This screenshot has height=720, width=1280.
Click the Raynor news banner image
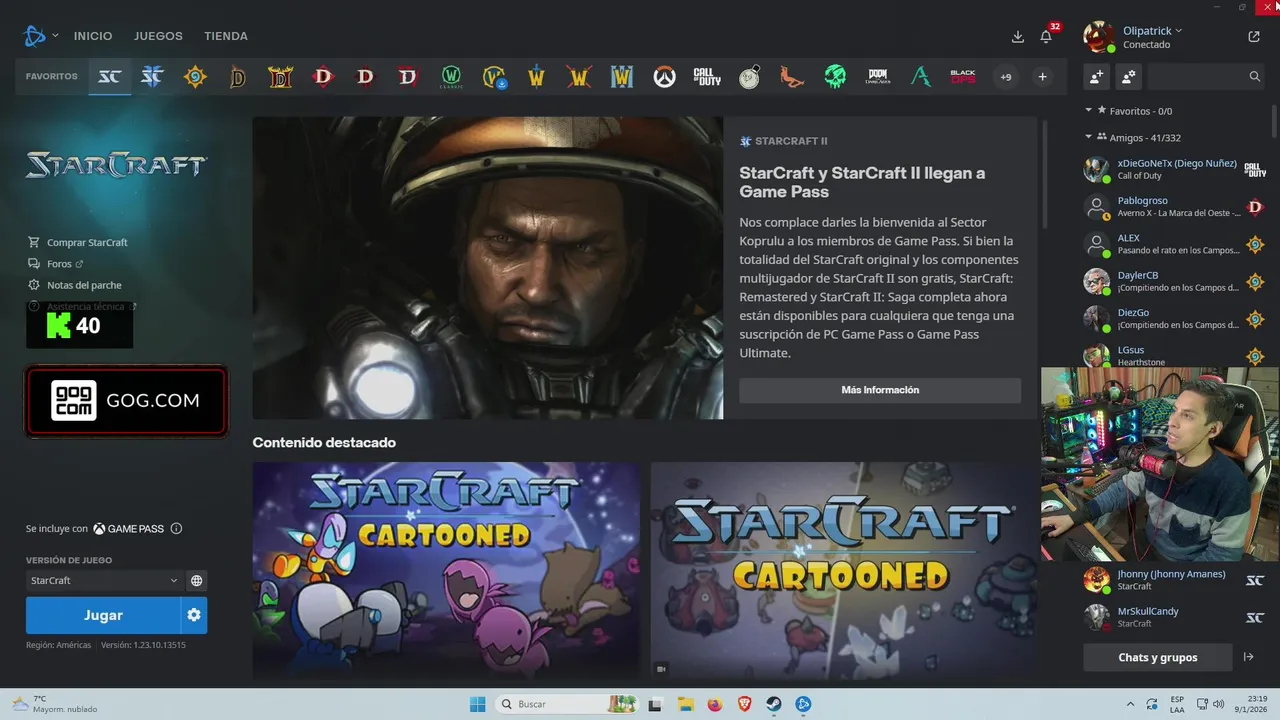click(x=488, y=268)
